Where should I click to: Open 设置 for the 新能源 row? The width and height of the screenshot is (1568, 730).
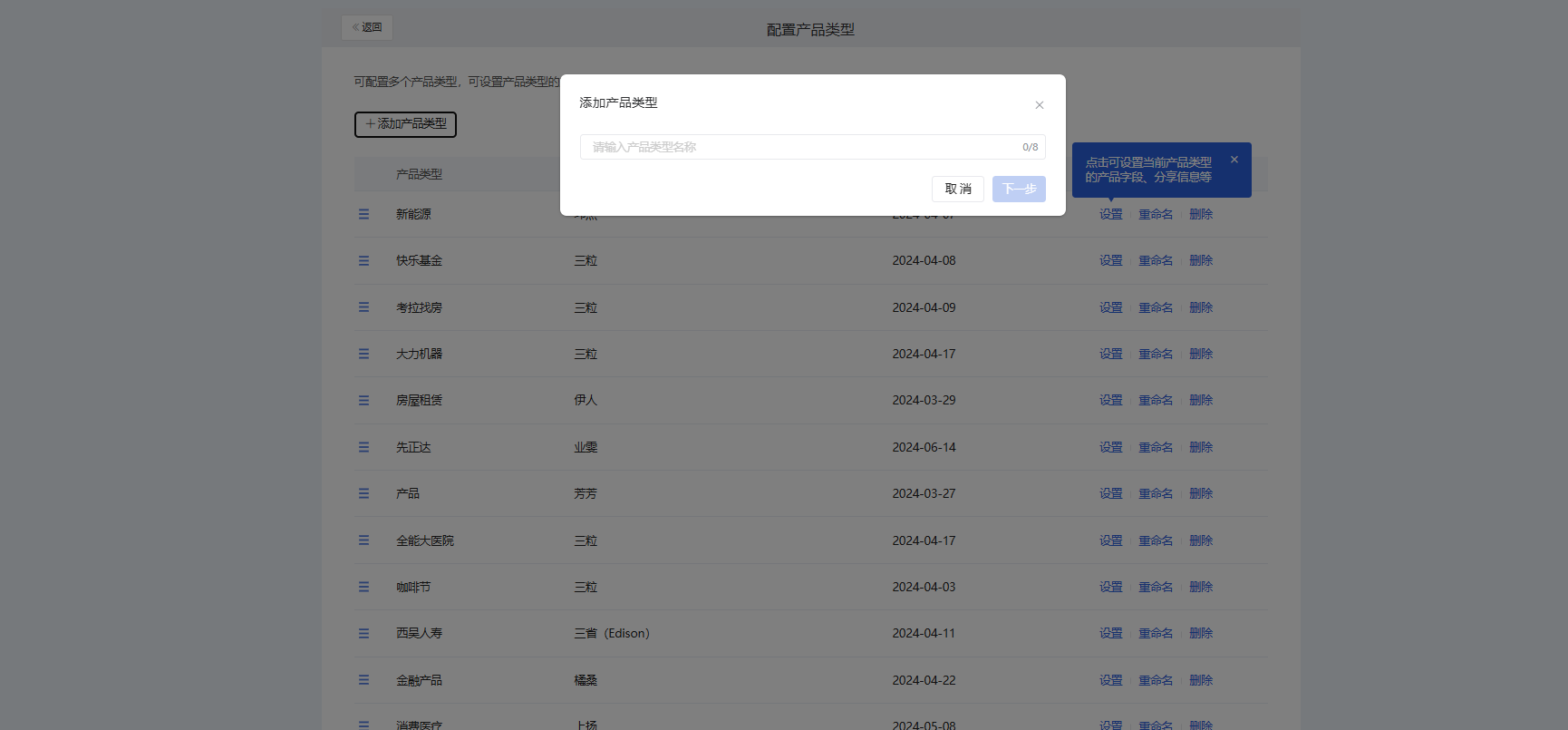[x=1111, y=214]
